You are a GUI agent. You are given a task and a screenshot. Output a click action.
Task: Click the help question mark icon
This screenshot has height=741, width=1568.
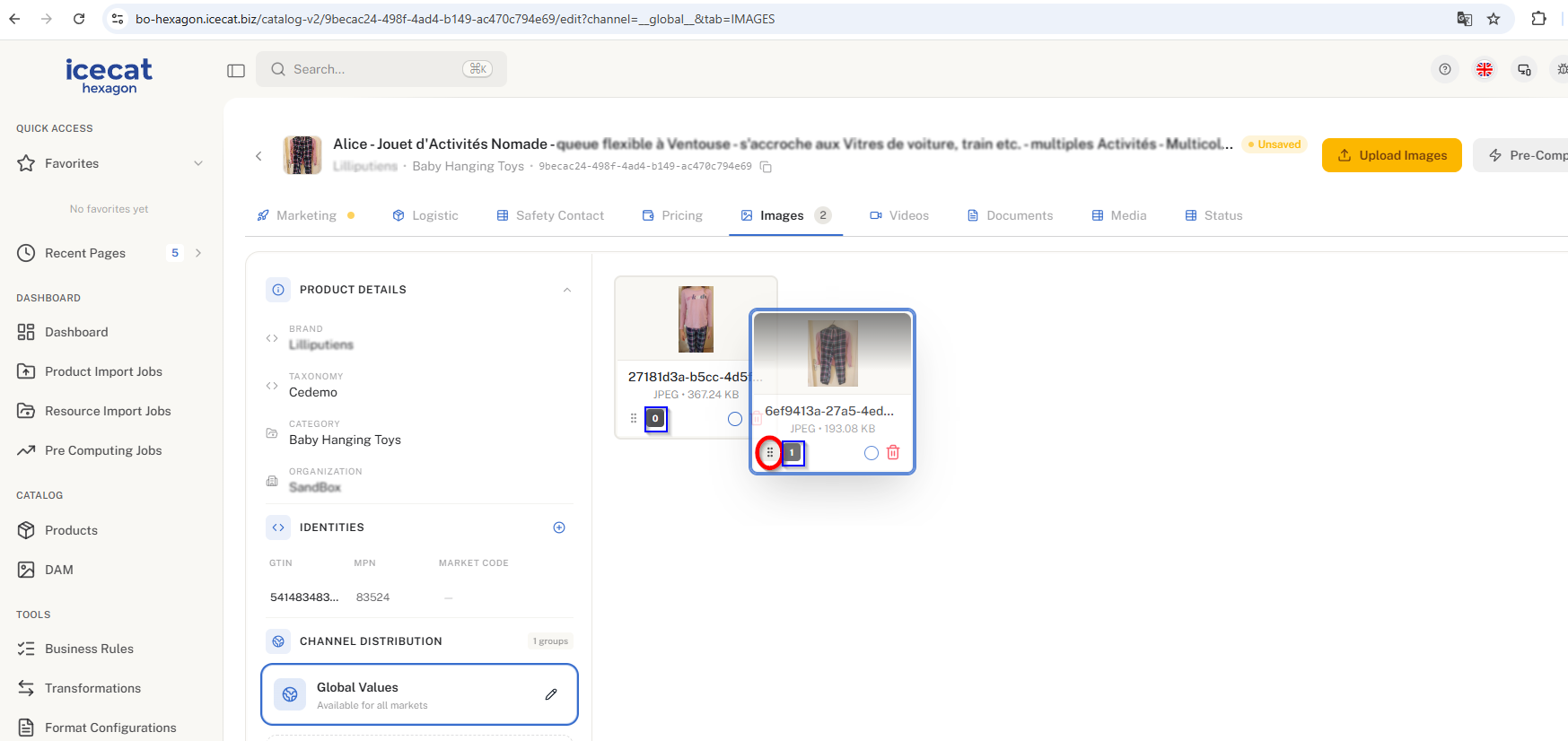coord(1444,69)
